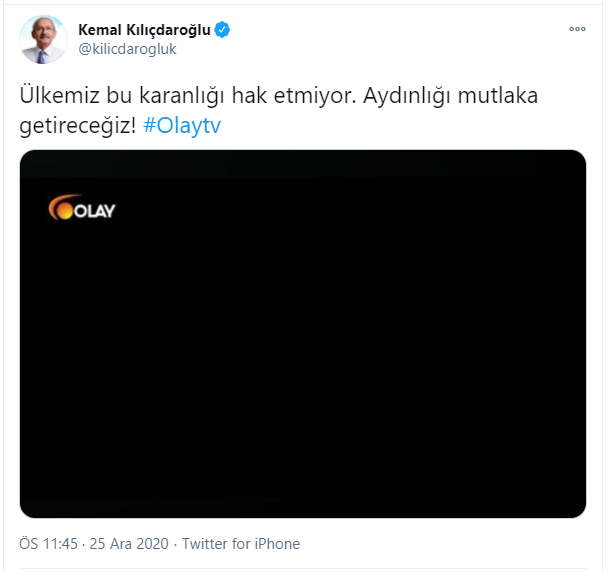Click the blue verified badge
The height and width of the screenshot is (572, 611).
pos(222,30)
